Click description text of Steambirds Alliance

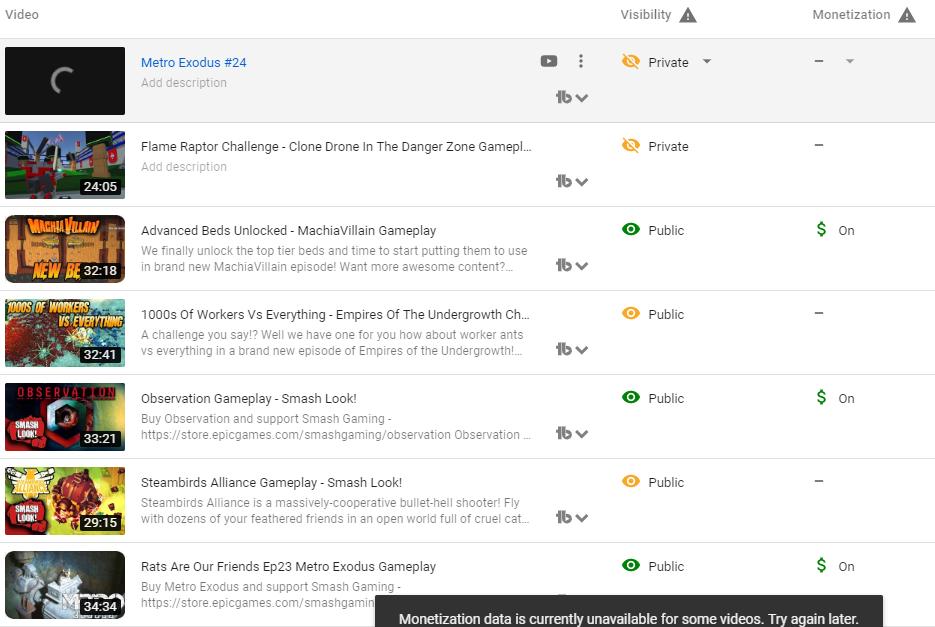coord(335,511)
